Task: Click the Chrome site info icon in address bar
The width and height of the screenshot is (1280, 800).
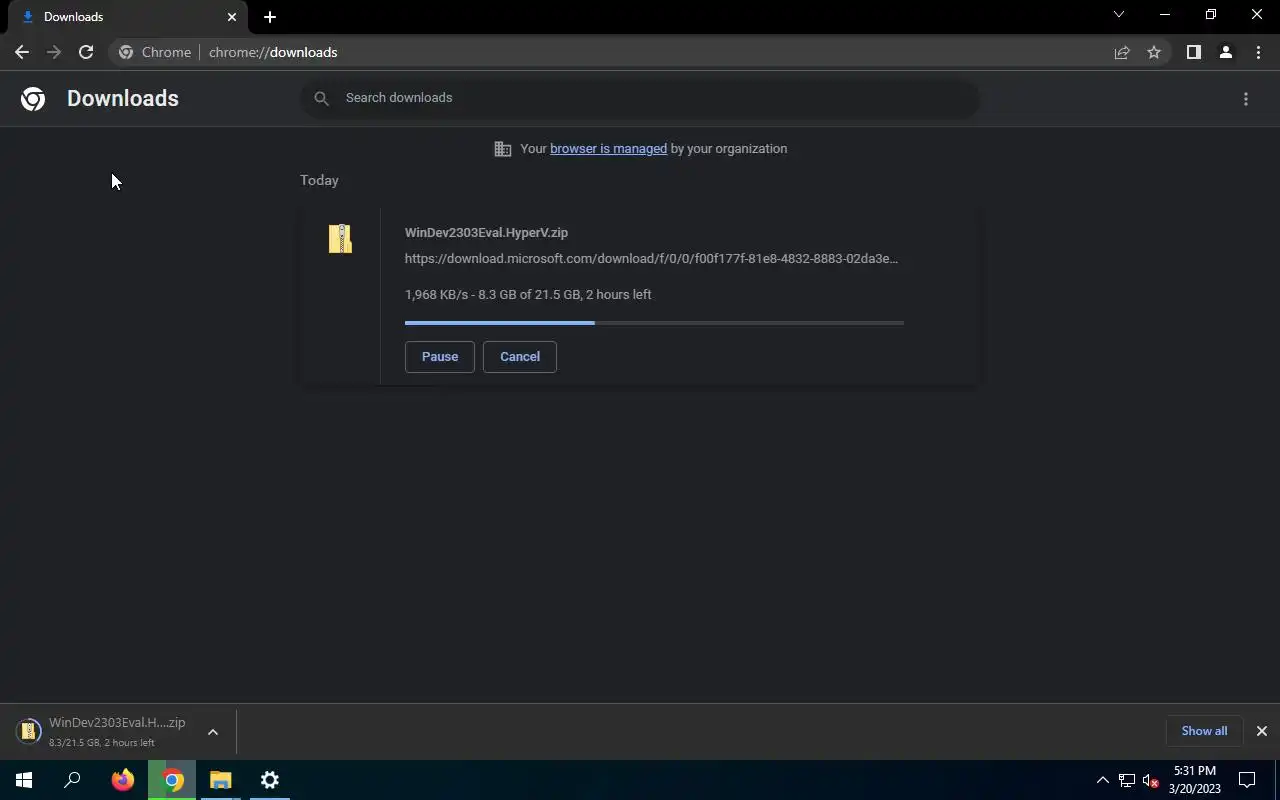Action: point(126,52)
